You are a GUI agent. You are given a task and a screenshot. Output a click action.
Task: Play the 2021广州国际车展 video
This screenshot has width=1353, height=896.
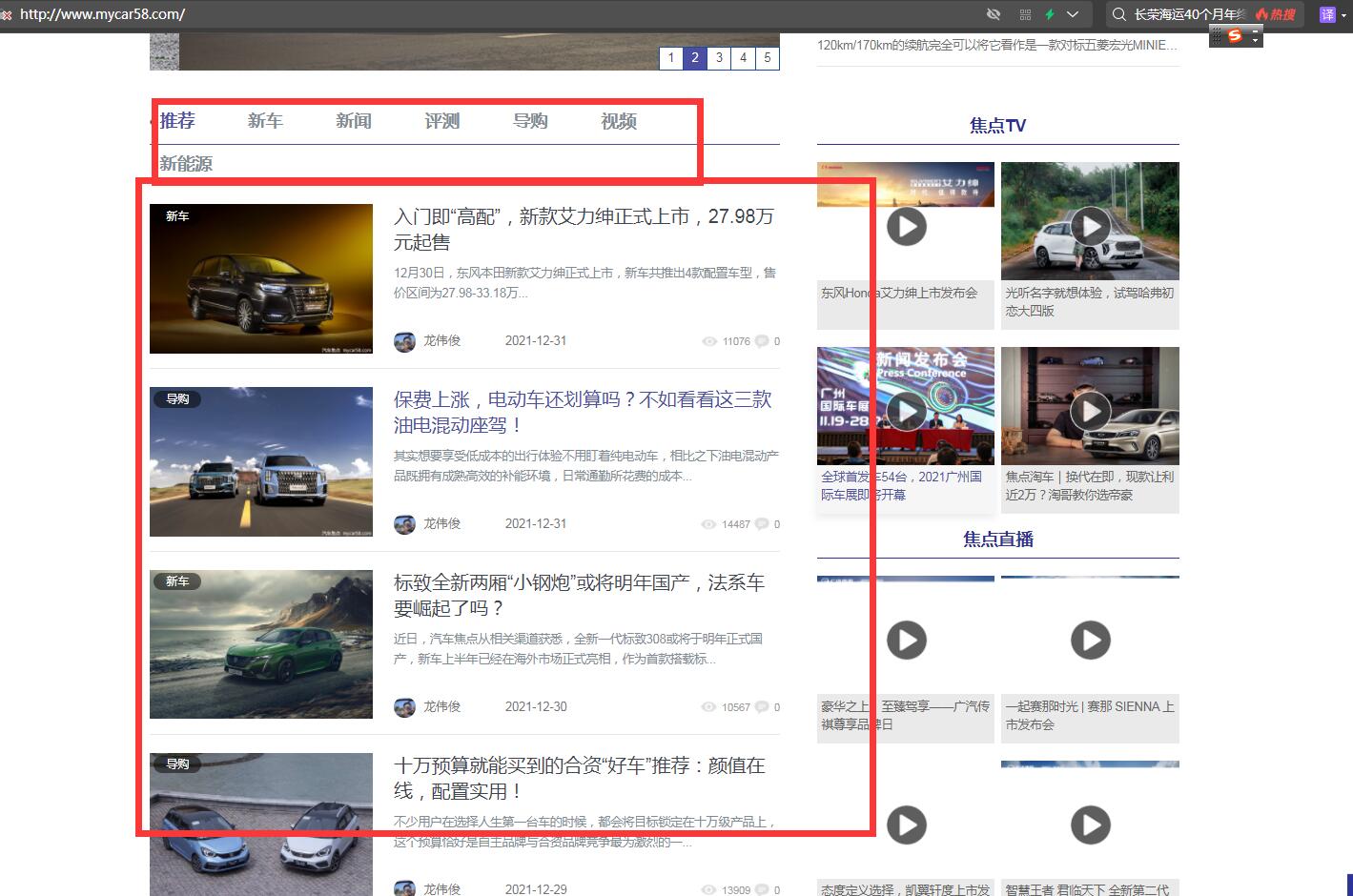(906, 411)
